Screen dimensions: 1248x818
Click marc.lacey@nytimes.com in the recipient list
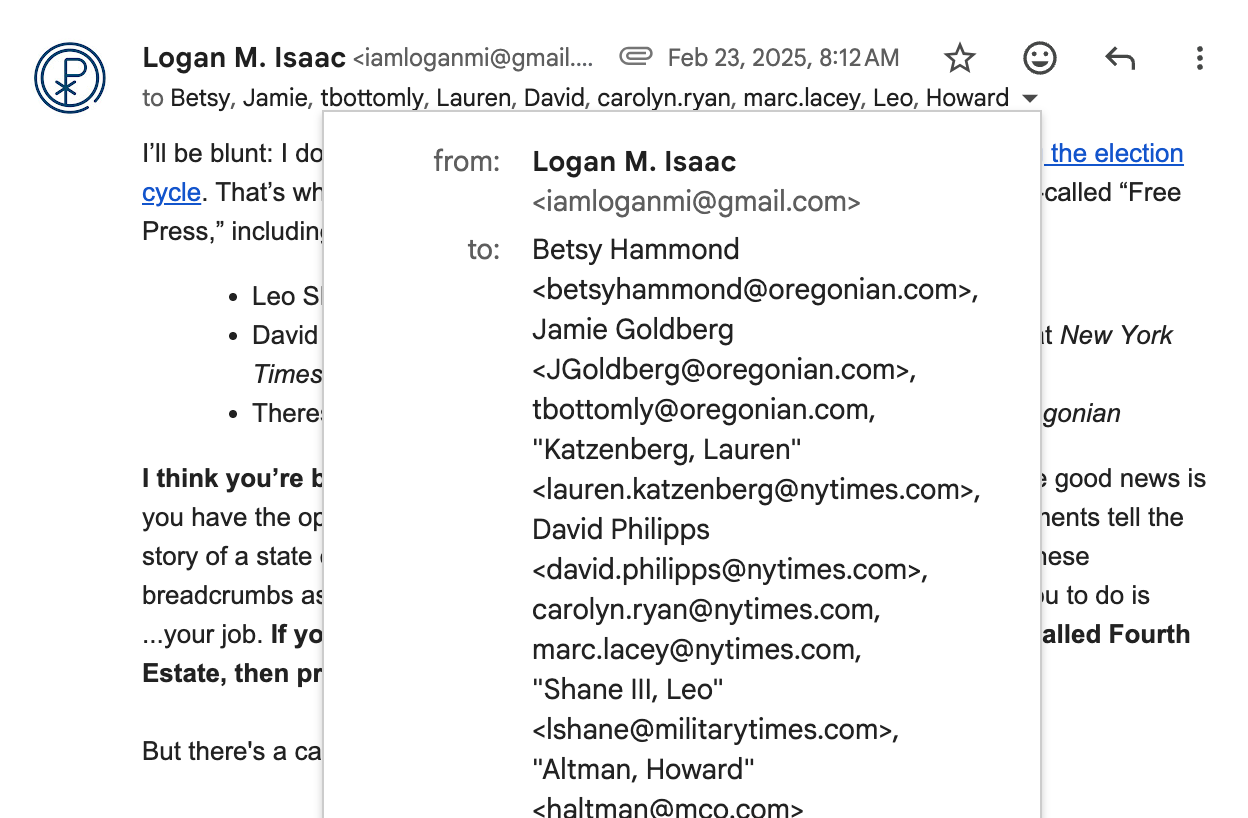tap(696, 650)
